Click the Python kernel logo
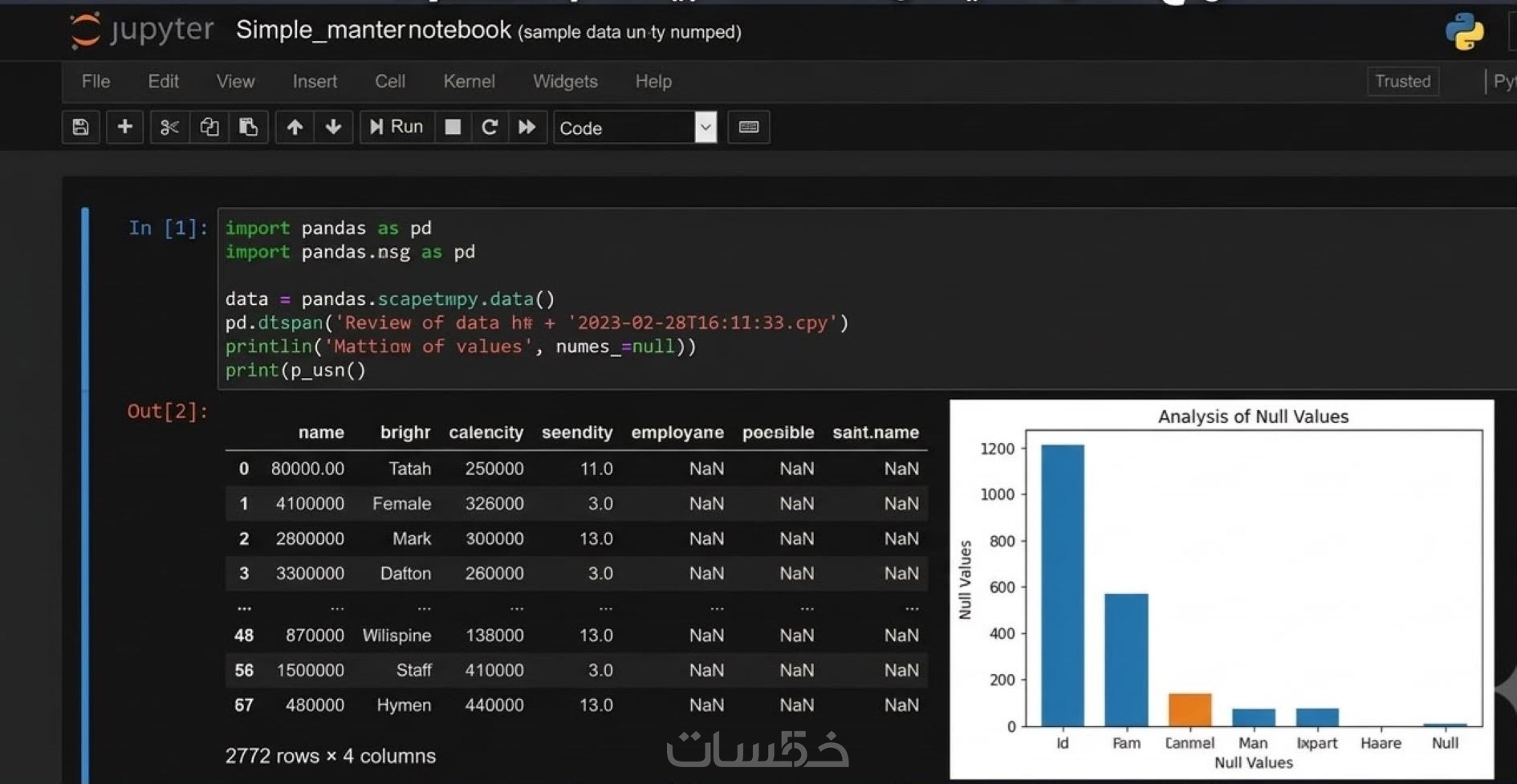This screenshot has width=1517, height=784. 1464,32
